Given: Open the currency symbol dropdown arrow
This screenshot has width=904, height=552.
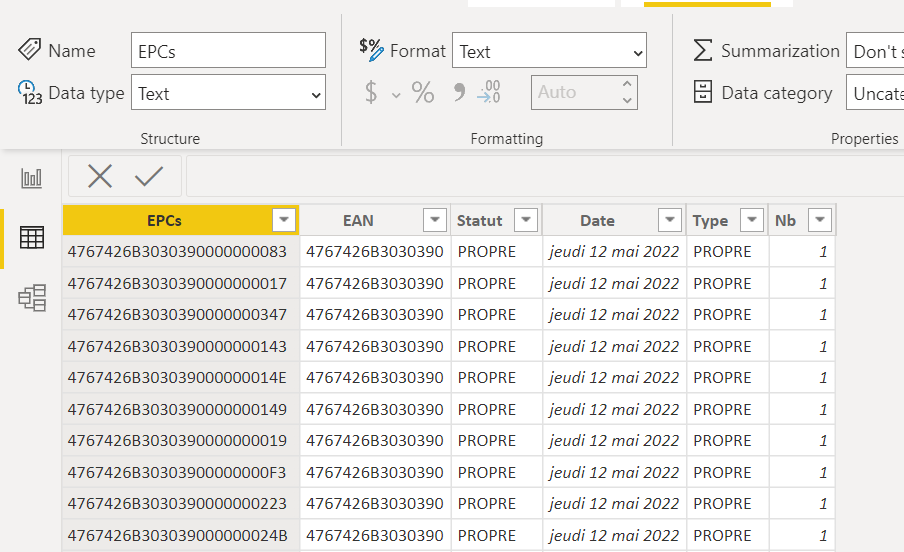Looking at the screenshot, I should point(396,95).
